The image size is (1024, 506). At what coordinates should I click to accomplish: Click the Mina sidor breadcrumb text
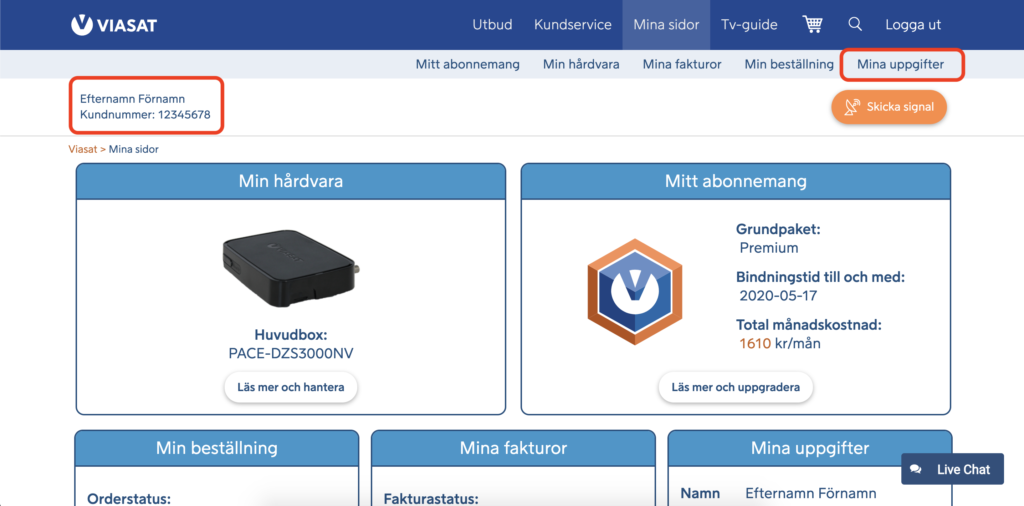134,150
